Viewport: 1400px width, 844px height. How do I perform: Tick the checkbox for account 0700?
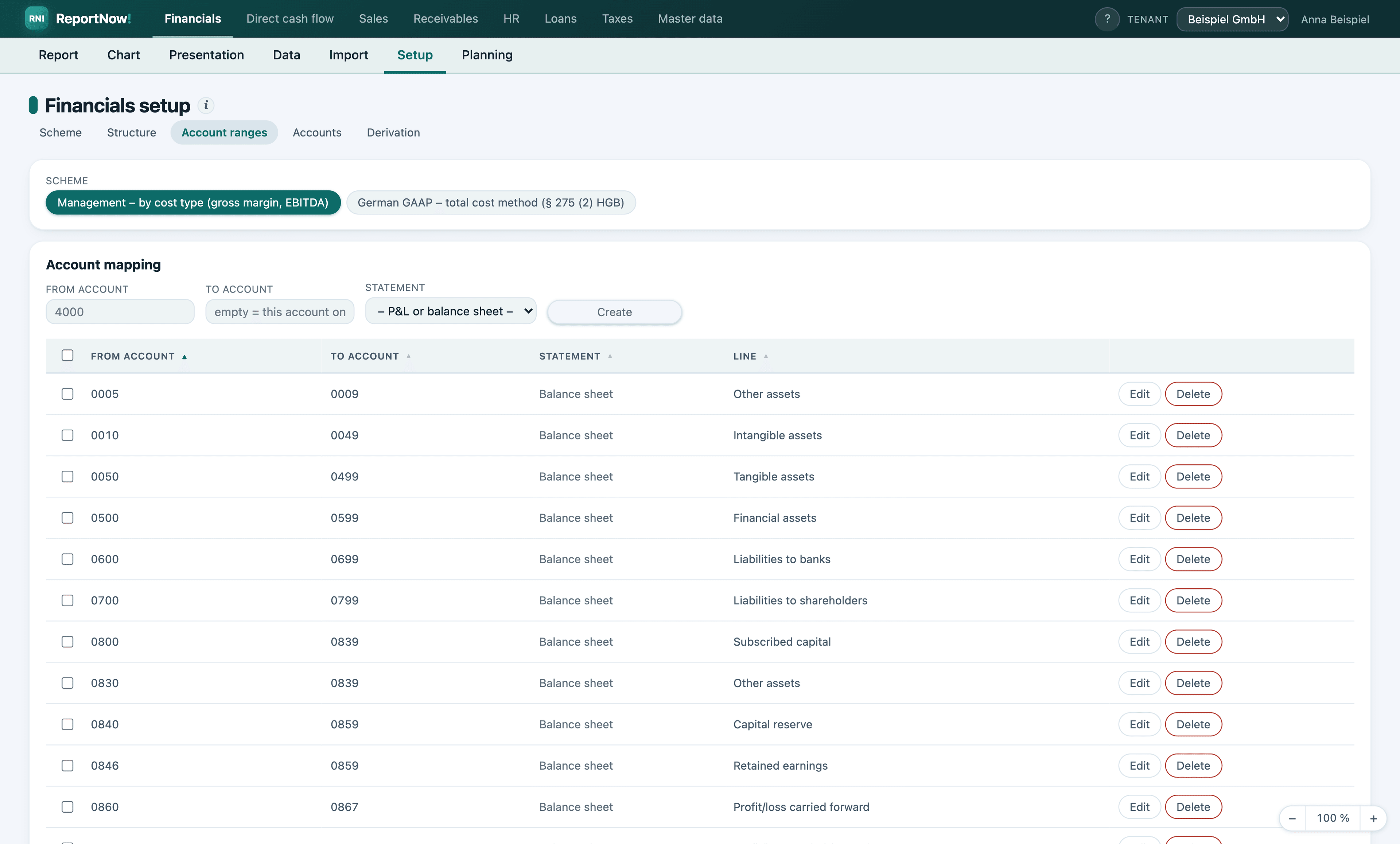[67, 601]
